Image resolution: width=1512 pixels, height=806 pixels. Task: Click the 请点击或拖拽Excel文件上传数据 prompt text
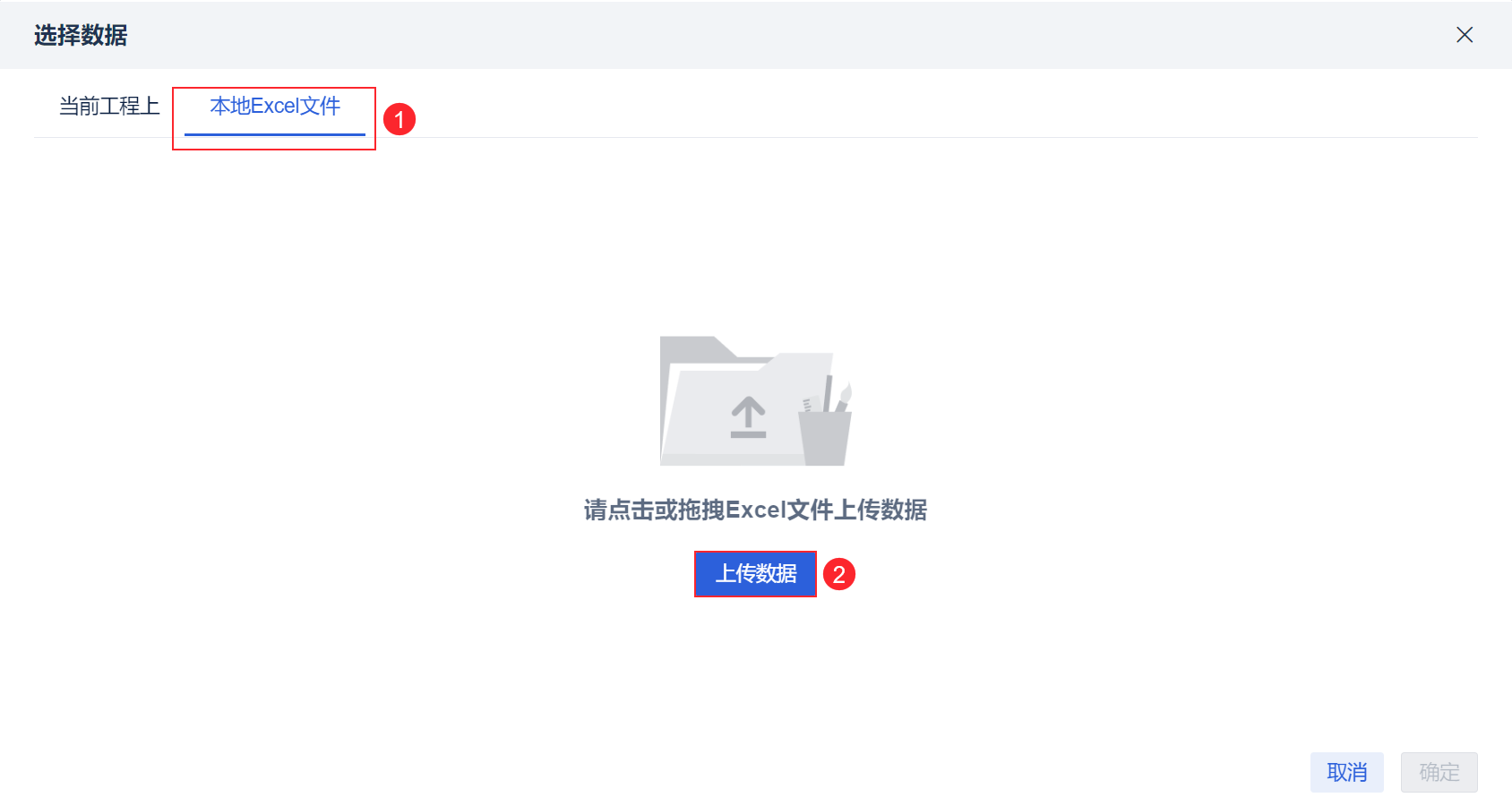pos(755,510)
